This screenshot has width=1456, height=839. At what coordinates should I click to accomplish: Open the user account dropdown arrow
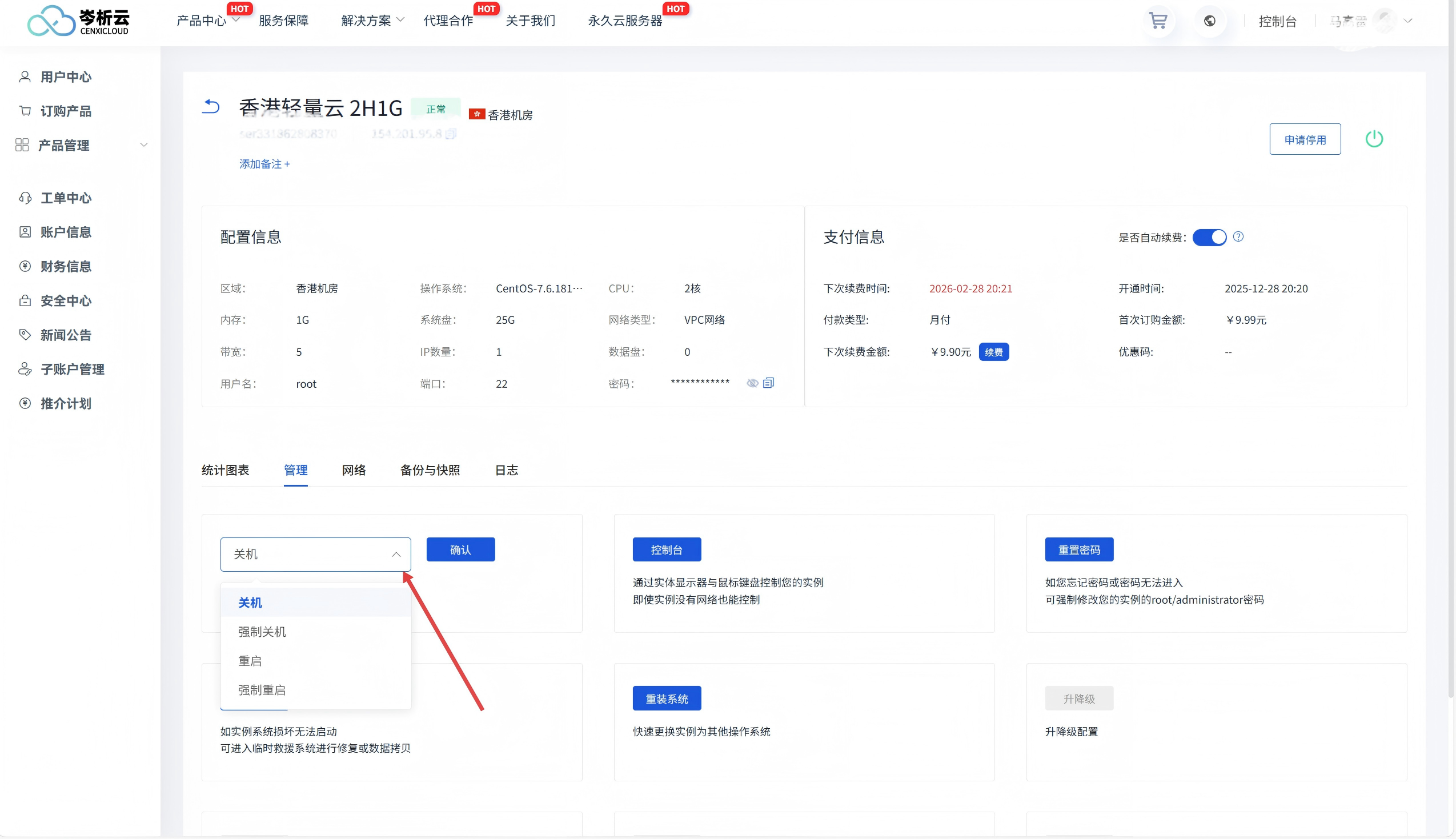[x=1408, y=21]
